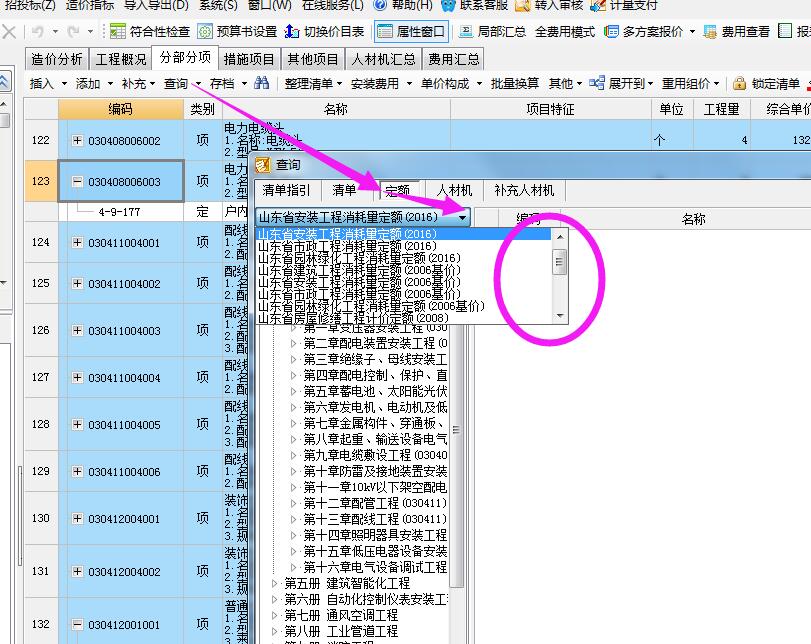Click the undo arrow in toolbar
Screen dimensions: 811x644
point(37,32)
